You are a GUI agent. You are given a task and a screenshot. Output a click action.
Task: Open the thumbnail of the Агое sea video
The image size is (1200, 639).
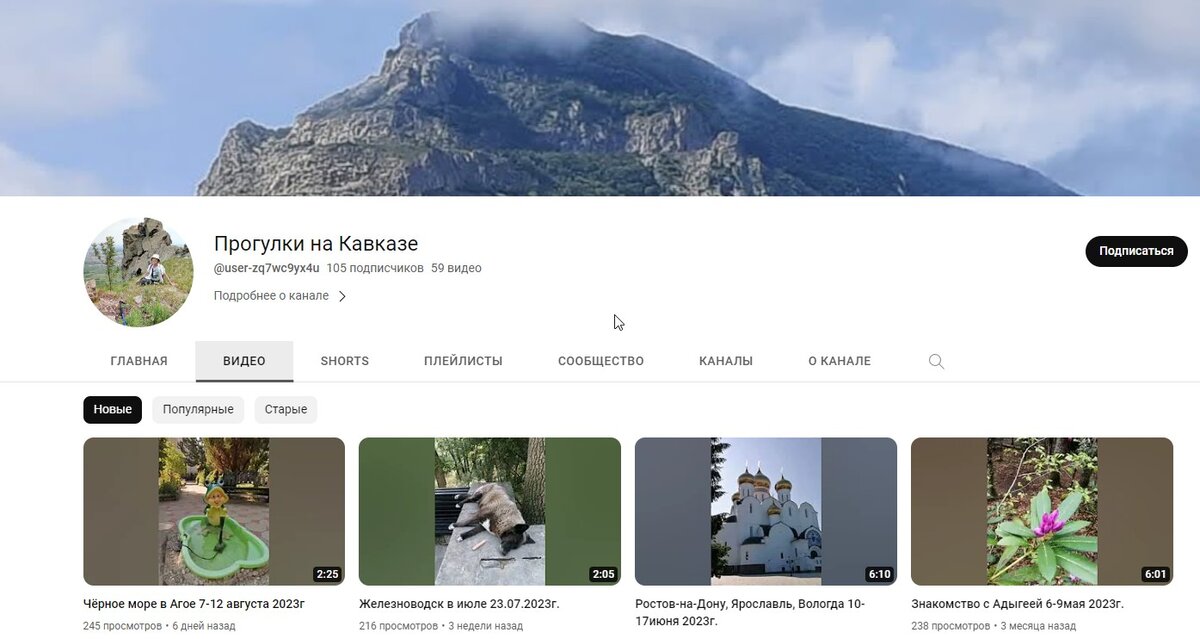point(212,510)
